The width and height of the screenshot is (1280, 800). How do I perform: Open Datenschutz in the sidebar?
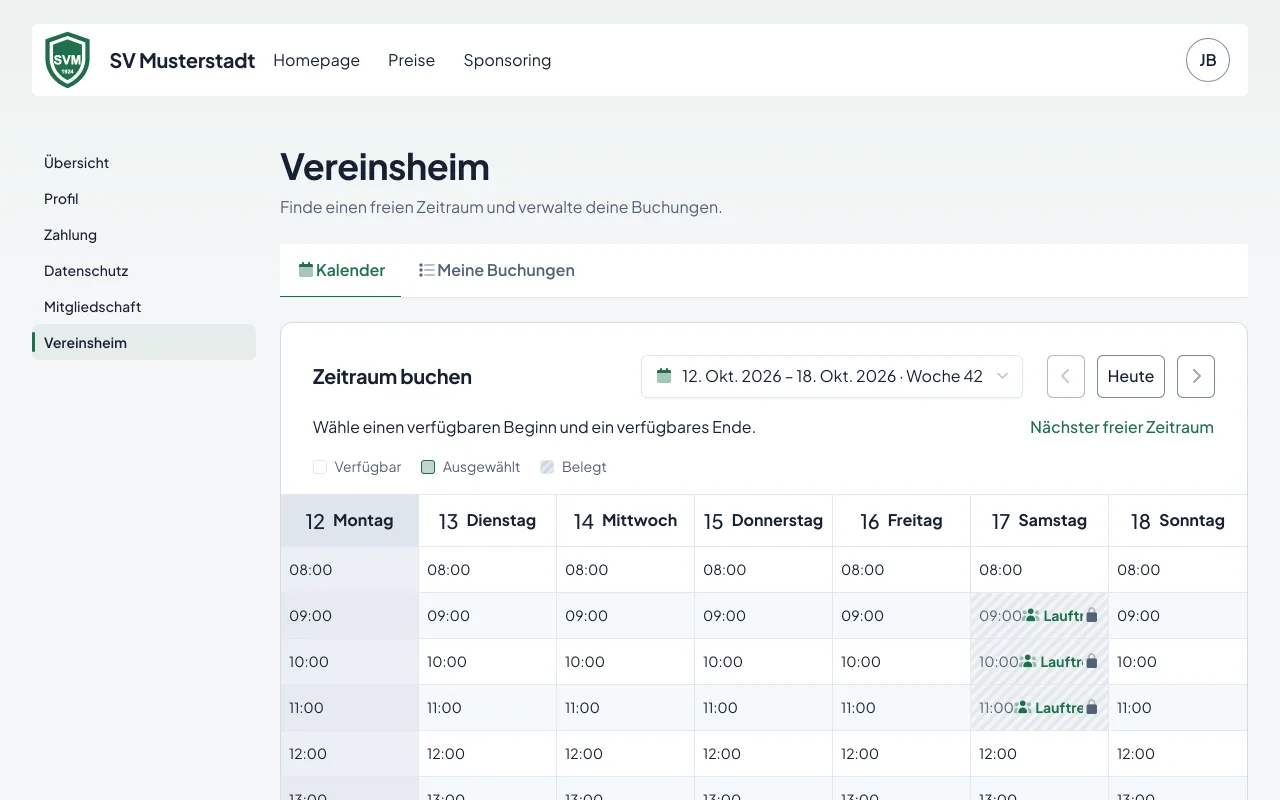[x=144, y=270]
